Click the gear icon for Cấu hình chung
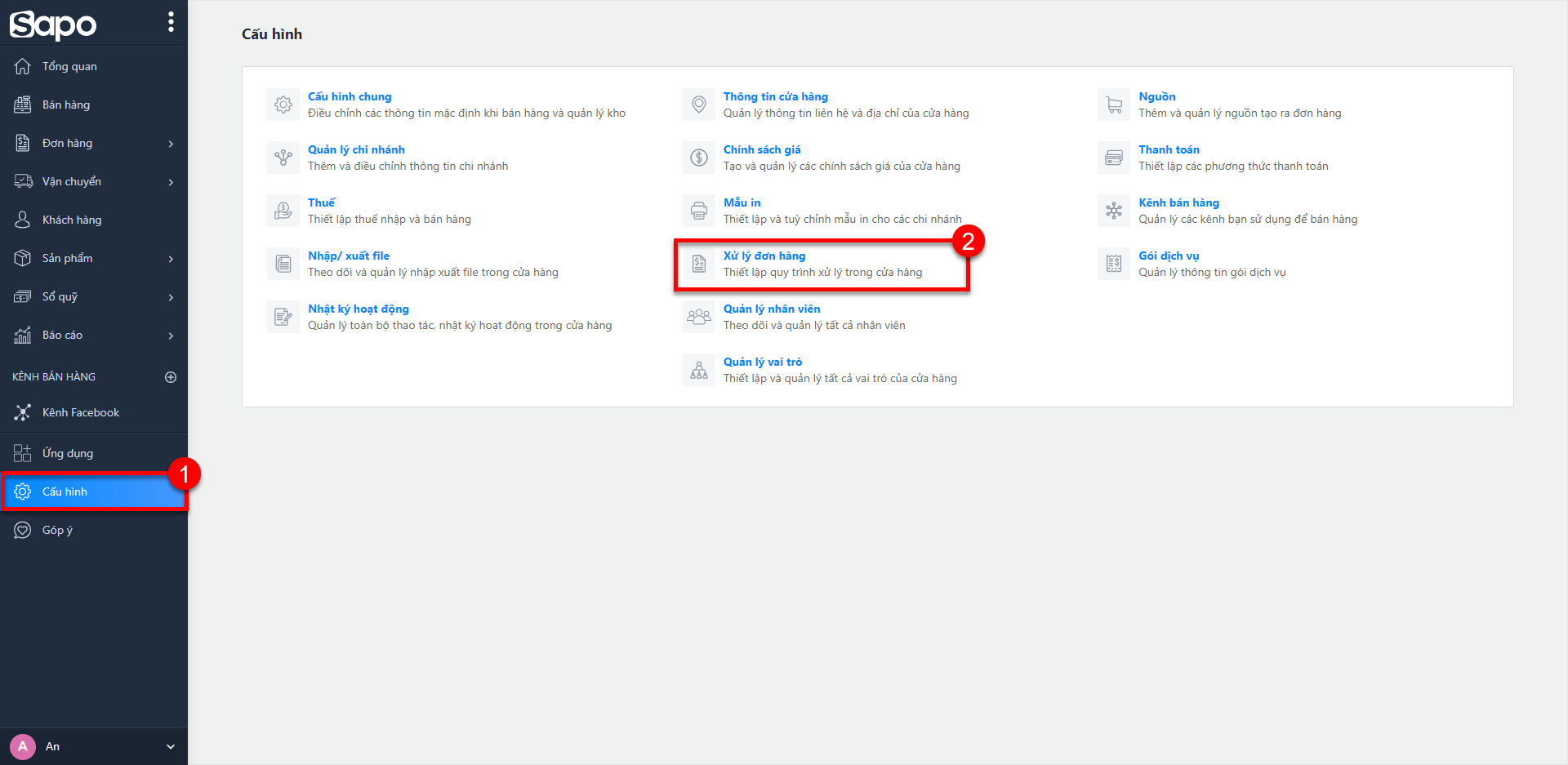The height and width of the screenshot is (765, 1568). (283, 105)
